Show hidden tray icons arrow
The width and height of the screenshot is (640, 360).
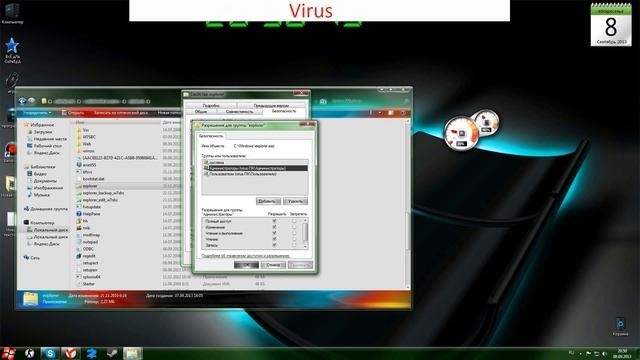pos(580,354)
